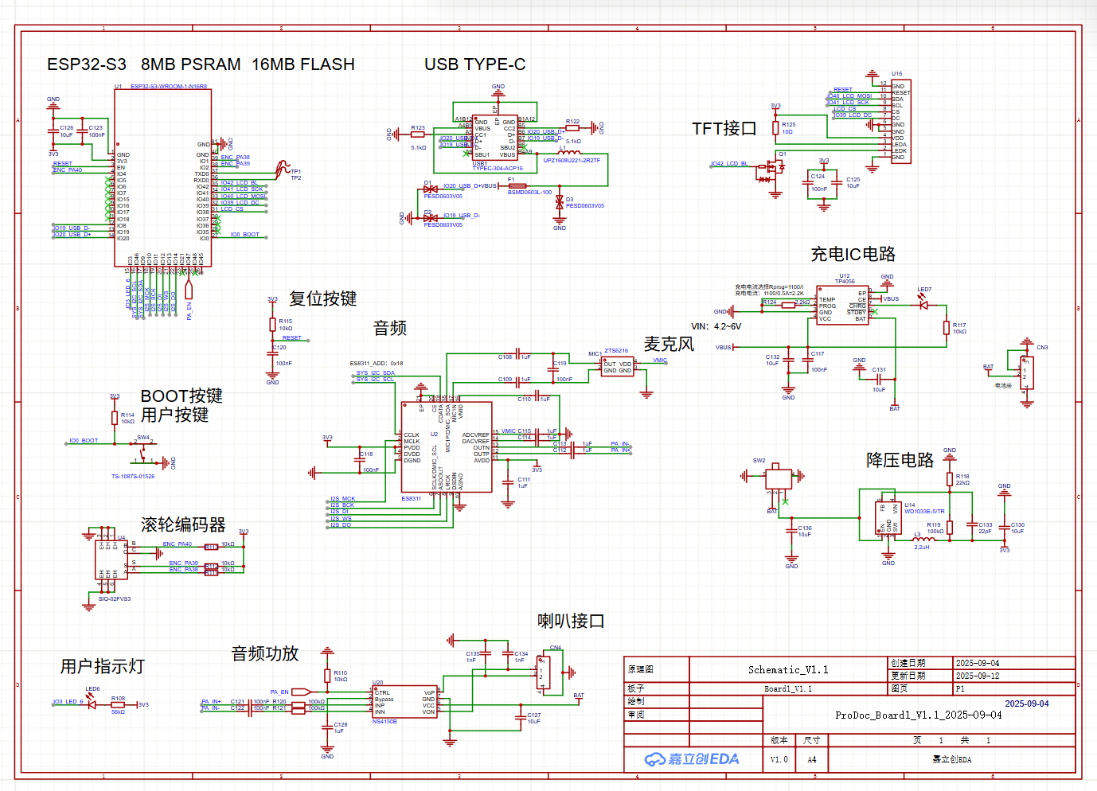Select the U14 WD1033E buck converter
Screen dimensions: 1097x791
click(888, 519)
